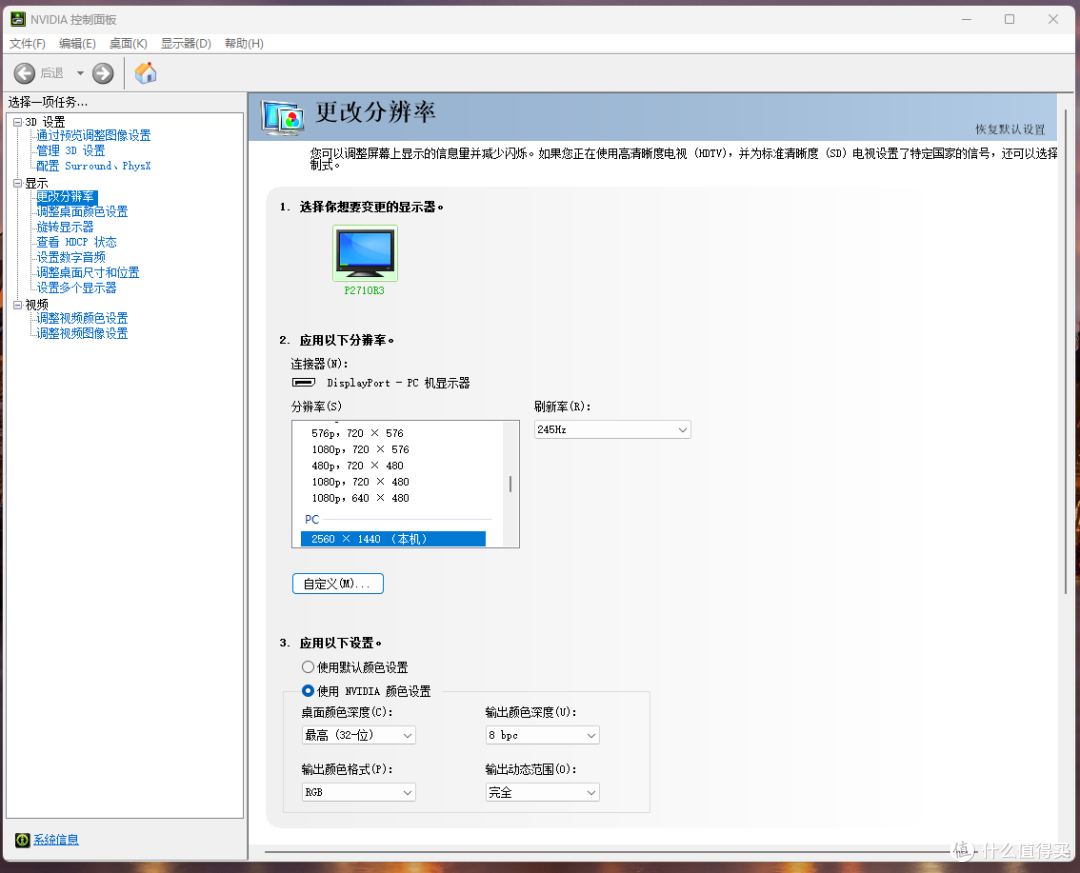
Task: Click the 更改分辨率 header icon
Action: pos(283,117)
